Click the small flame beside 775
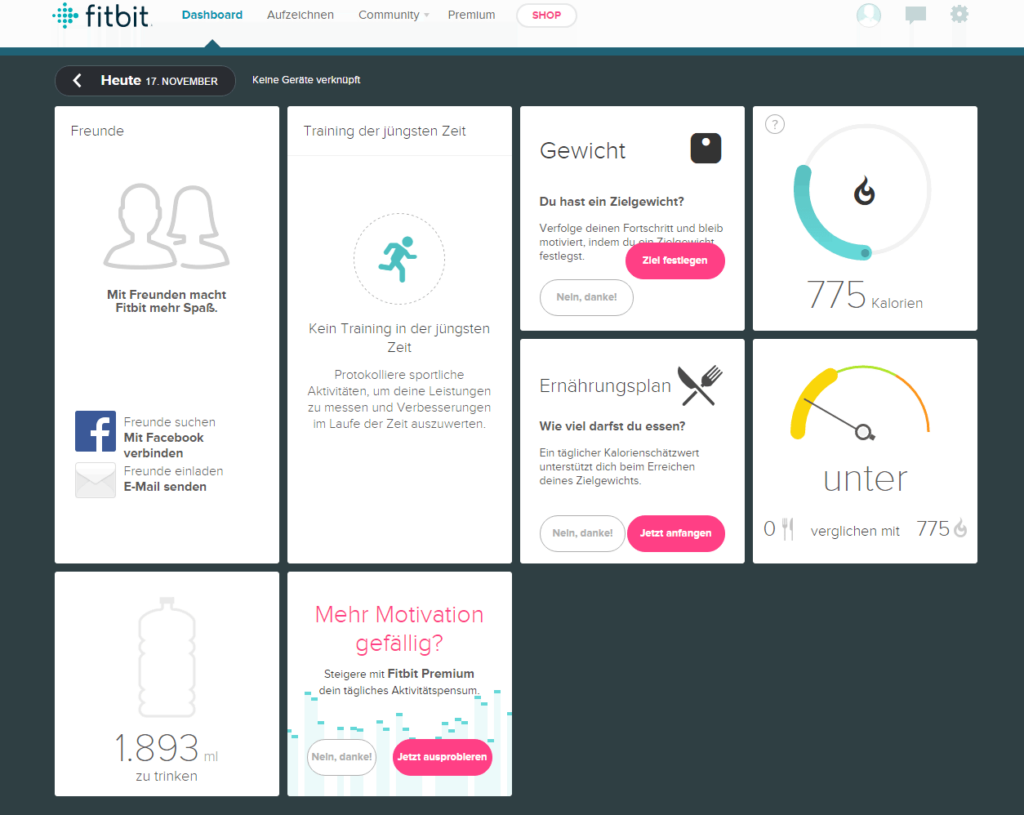The width and height of the screenshot is (1024, 815). click(x=960, y=528)
